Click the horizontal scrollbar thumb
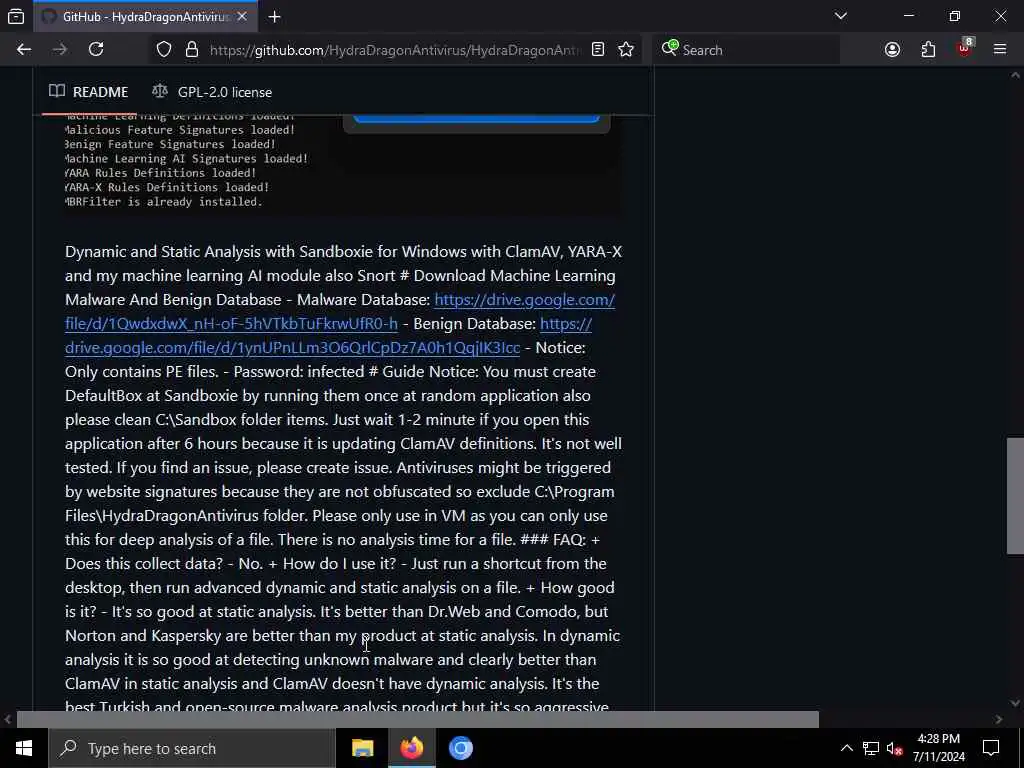1024x768 pixels. [418, 719]
